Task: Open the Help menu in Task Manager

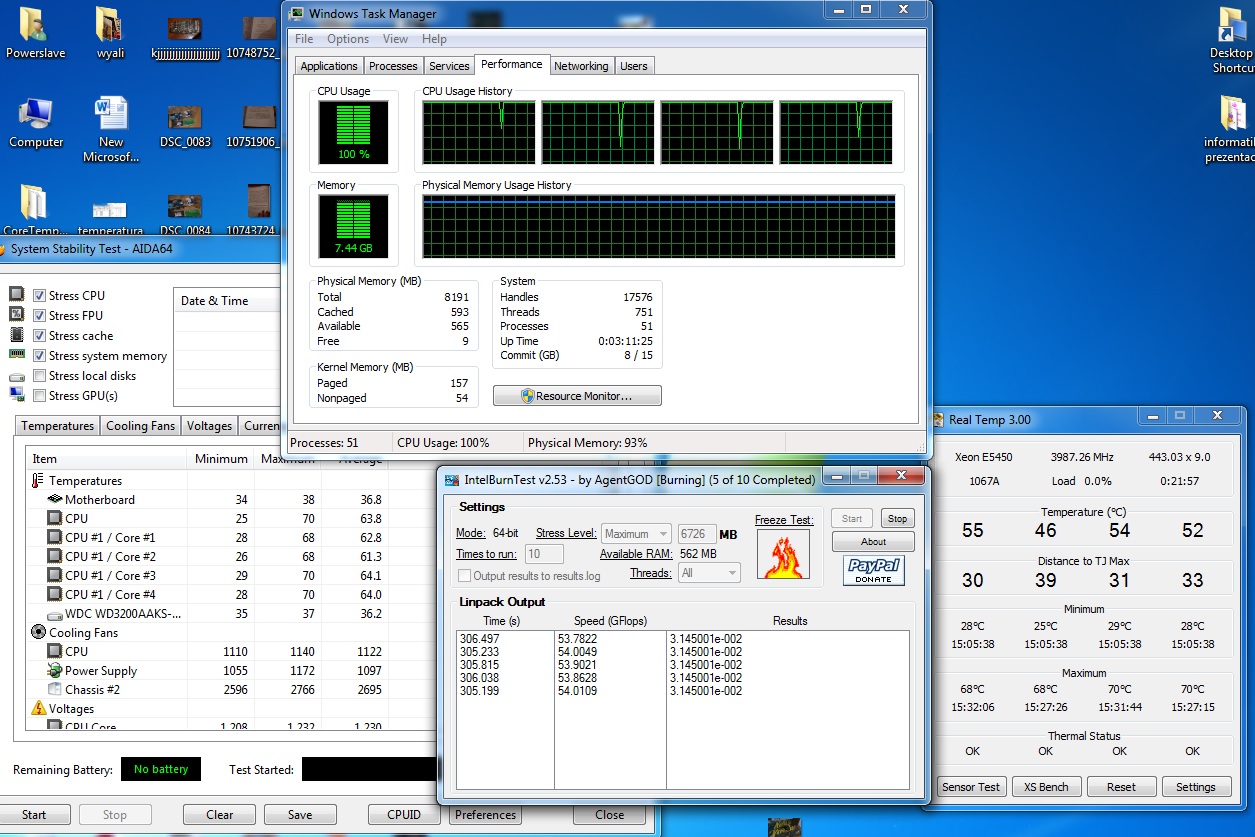Action: coord(434,39)
